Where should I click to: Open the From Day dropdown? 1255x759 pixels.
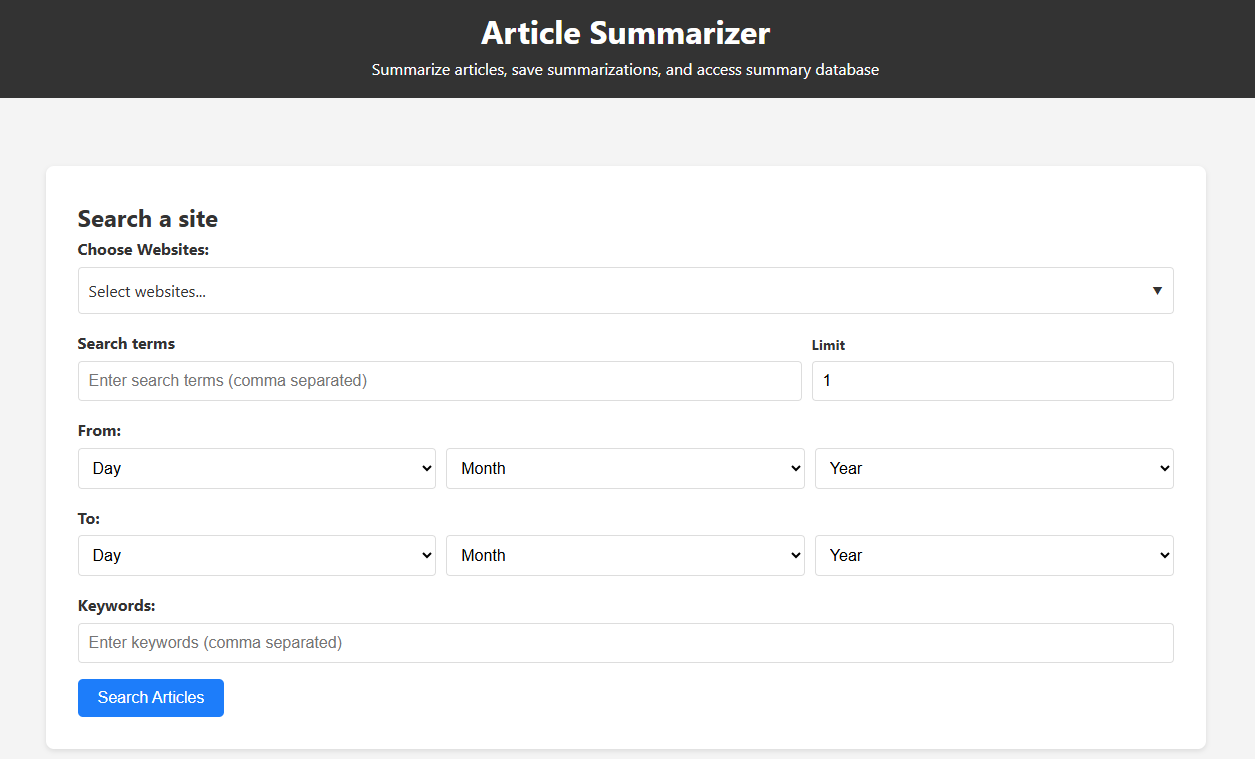(x=256, y=468)
